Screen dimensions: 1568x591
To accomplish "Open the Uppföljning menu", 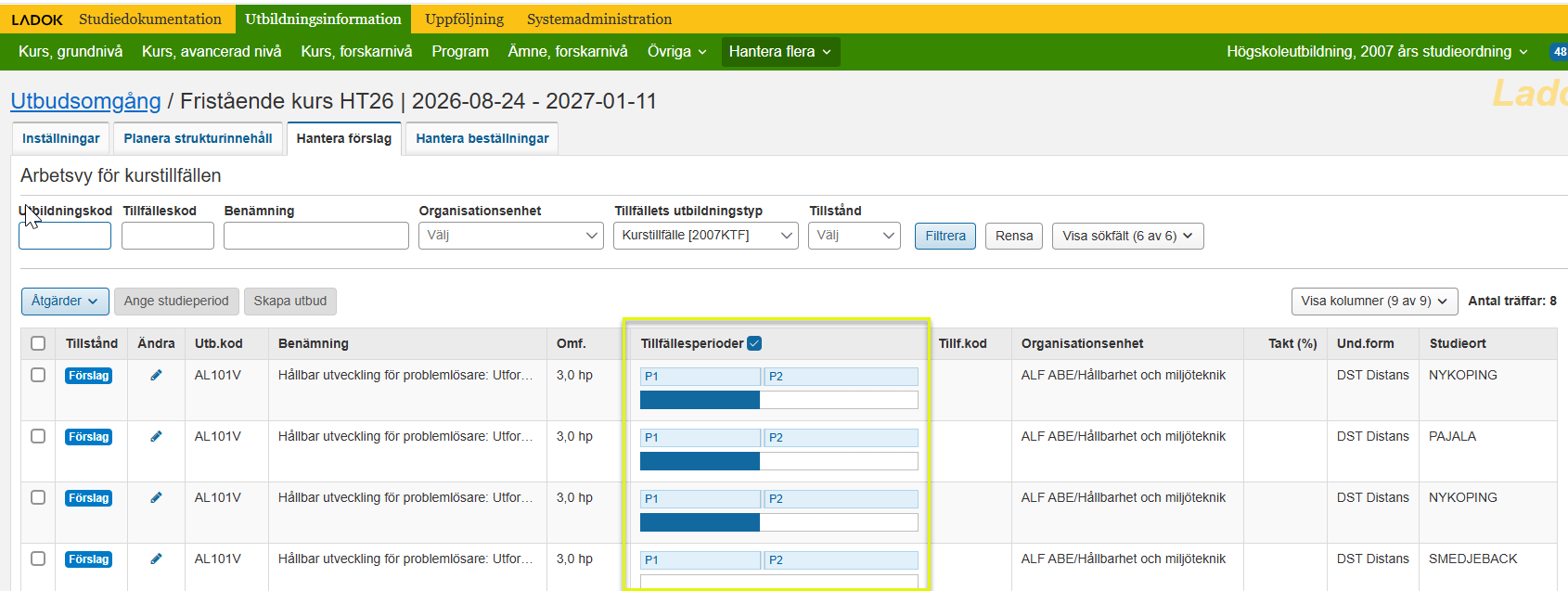I will (464, 19).
